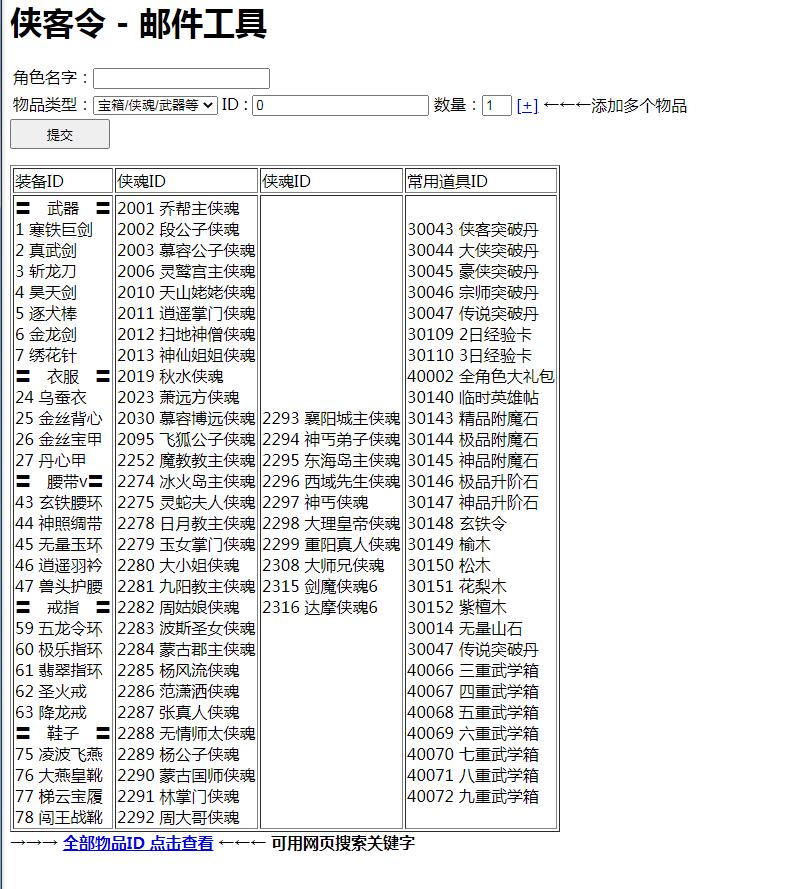This screenshot has height=889, width=798.
Task: Click the 数量 quantity field
Action: coord(496,105)
